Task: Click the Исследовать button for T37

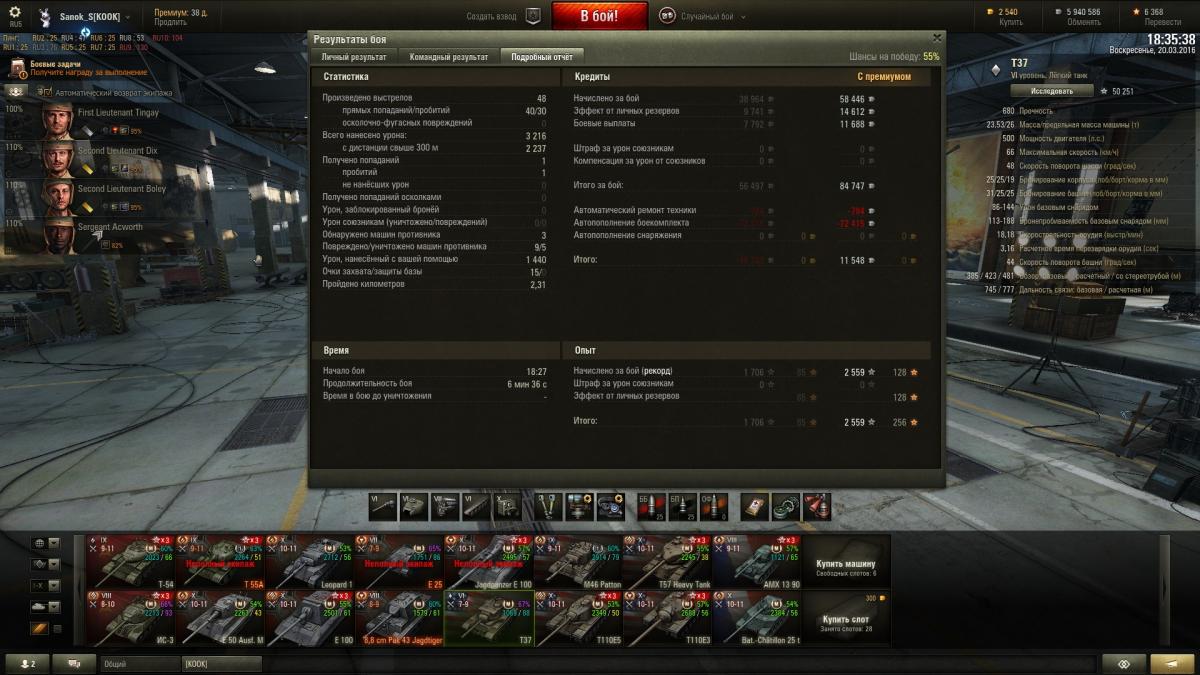Action: (1051, 91)
